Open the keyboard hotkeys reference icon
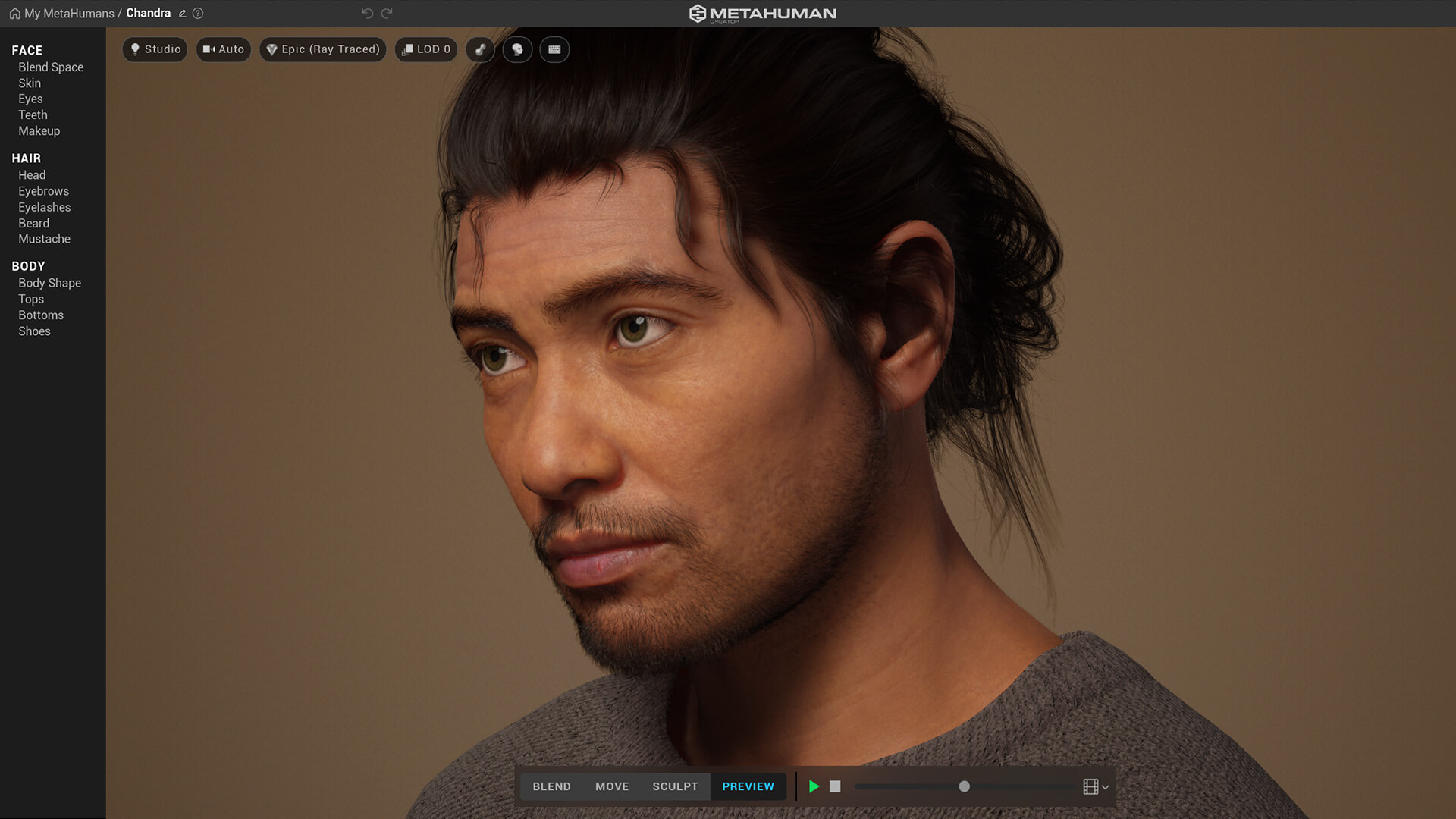 click(554, 49)
